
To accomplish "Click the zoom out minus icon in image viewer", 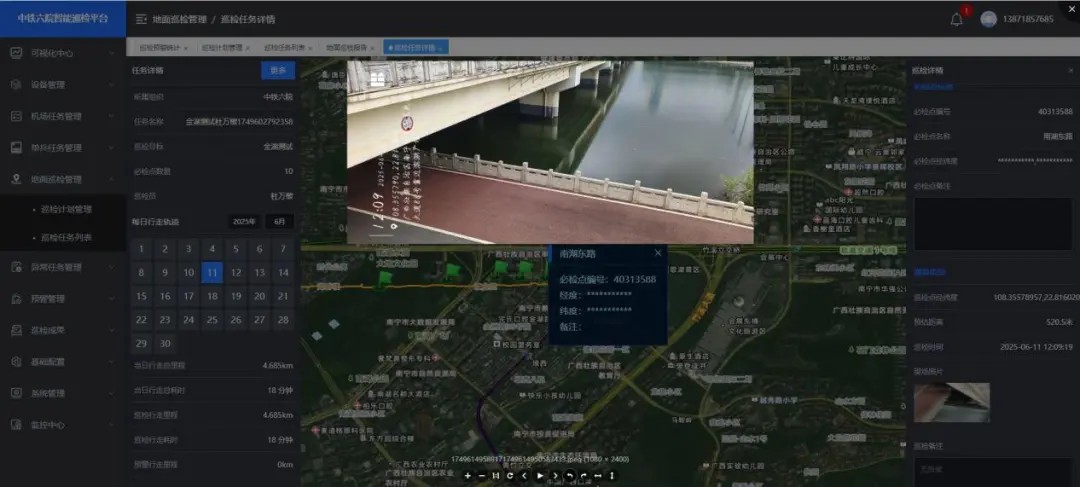I will (481, 476).
